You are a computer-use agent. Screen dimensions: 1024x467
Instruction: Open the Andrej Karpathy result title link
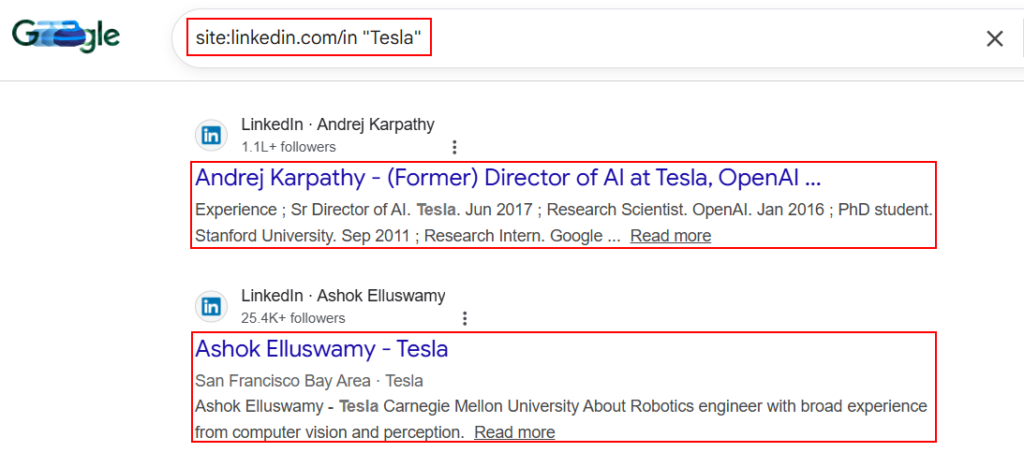[x=508, y=178]
